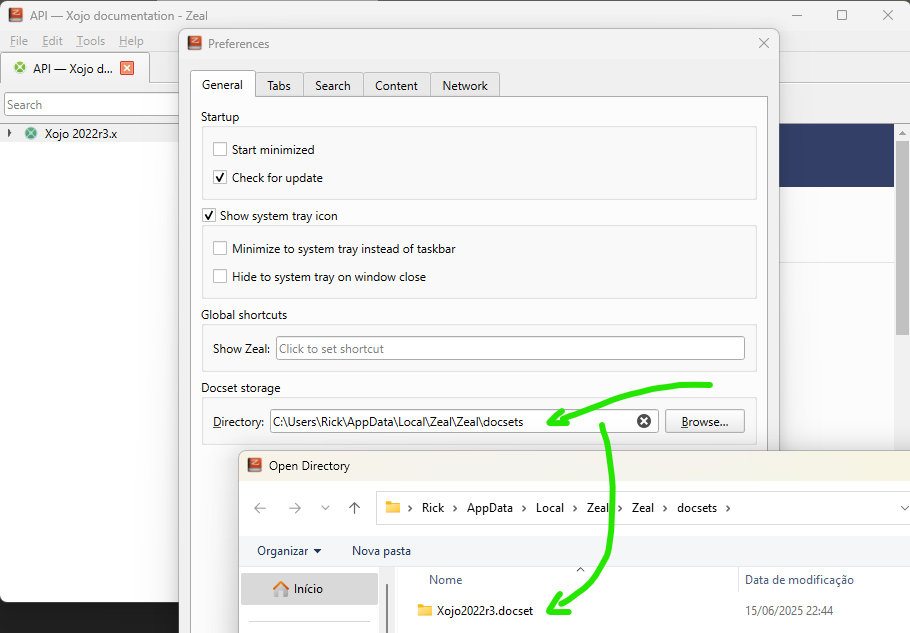Expand chevron before Rick in breadcrumb

(410, 508)
